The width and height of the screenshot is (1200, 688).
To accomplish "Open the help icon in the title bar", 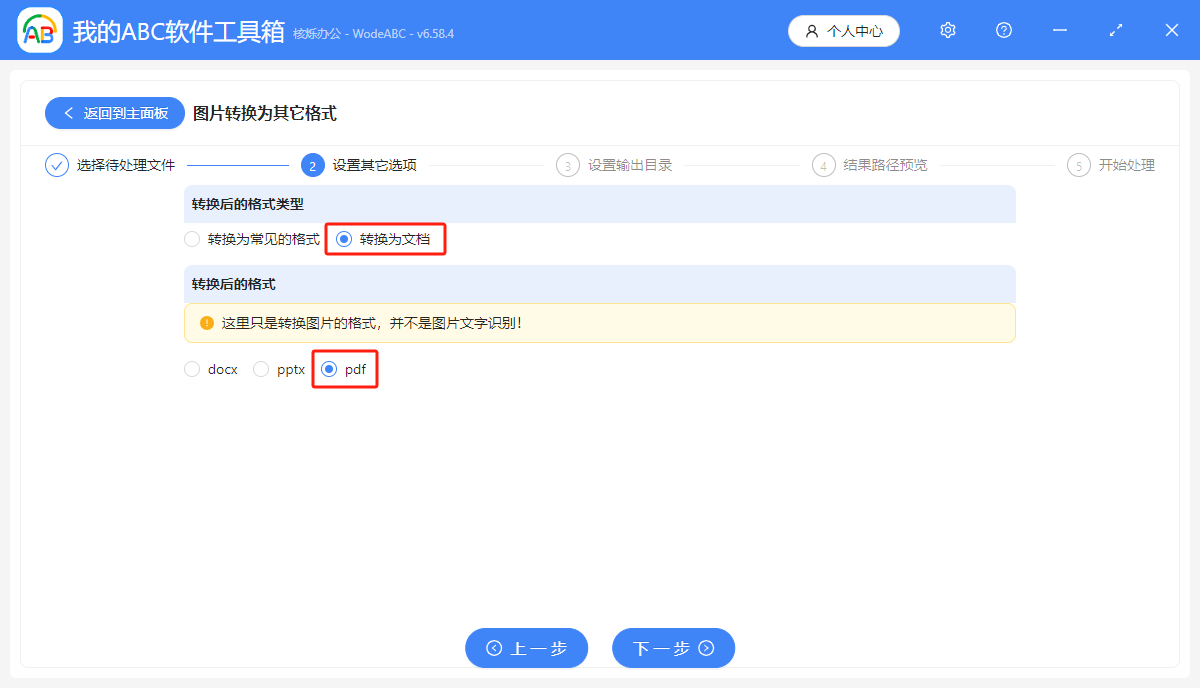I will (x=1003, y=30).
